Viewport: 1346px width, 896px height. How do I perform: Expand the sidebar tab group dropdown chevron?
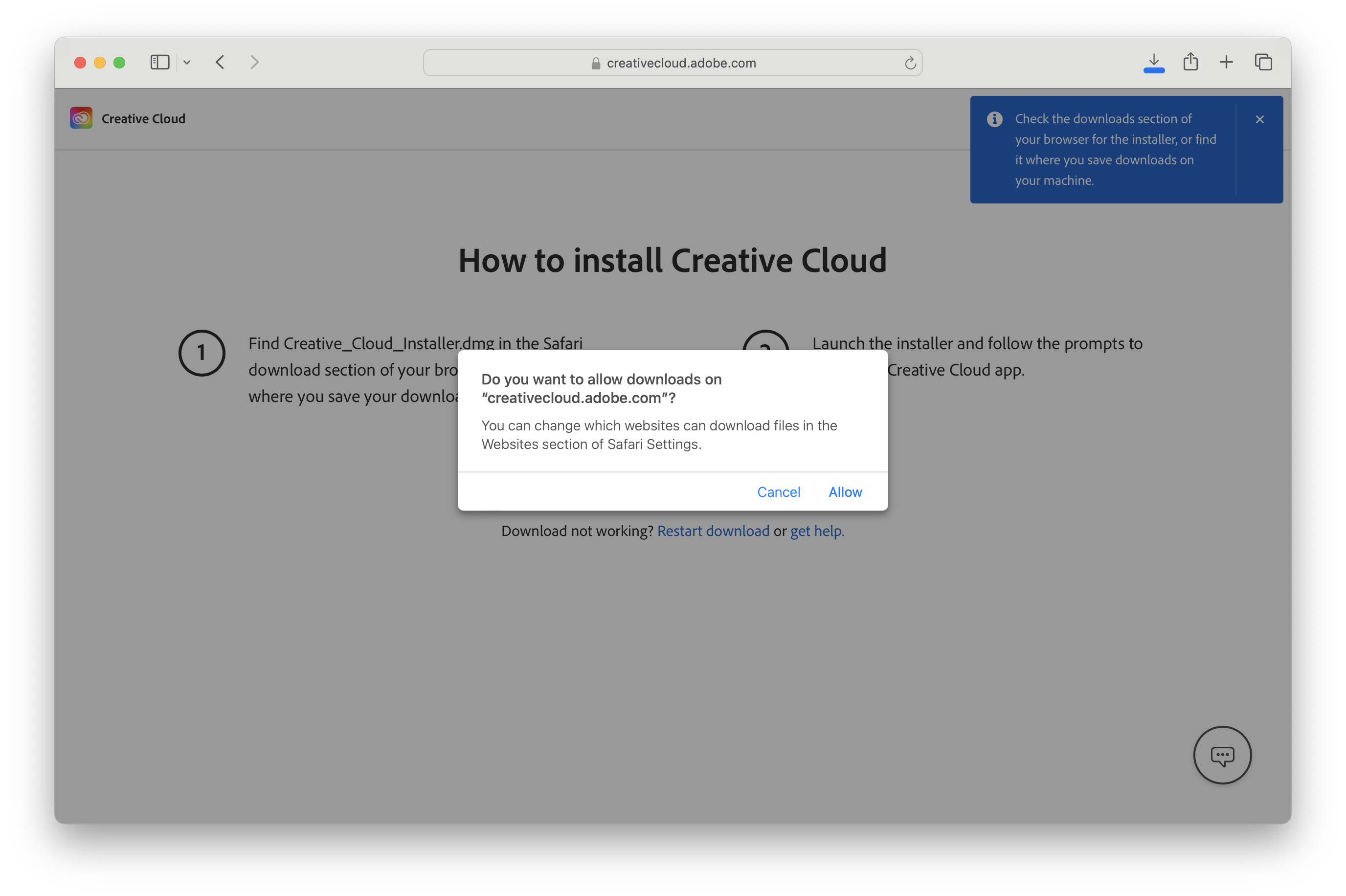187,62
